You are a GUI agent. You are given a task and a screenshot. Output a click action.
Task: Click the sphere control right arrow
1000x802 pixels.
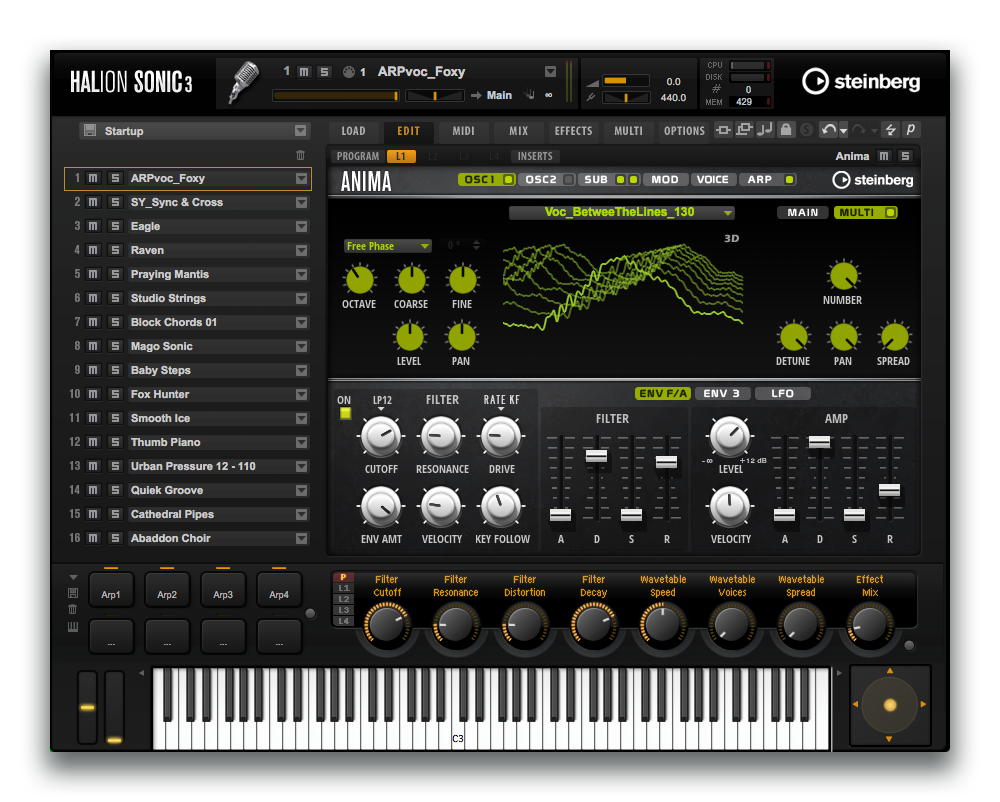click(x=923, y=704)
